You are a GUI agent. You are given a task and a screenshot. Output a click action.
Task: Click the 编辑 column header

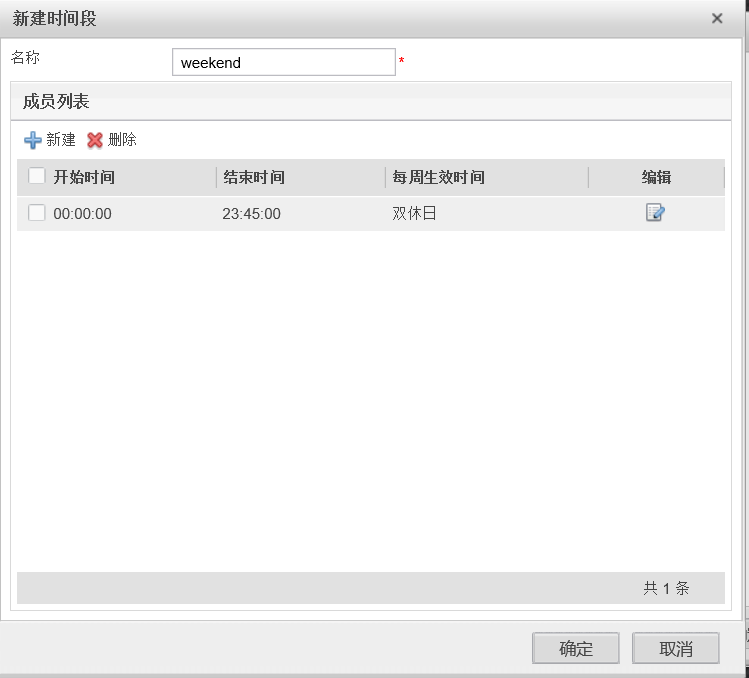[x=656, y=177]
